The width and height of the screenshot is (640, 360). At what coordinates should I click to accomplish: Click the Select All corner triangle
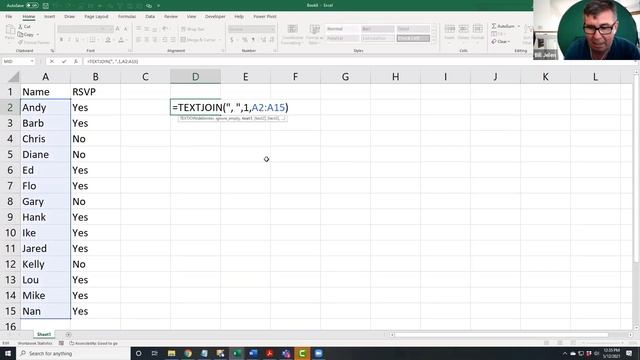pyautogui.click(x=13, y=77)
